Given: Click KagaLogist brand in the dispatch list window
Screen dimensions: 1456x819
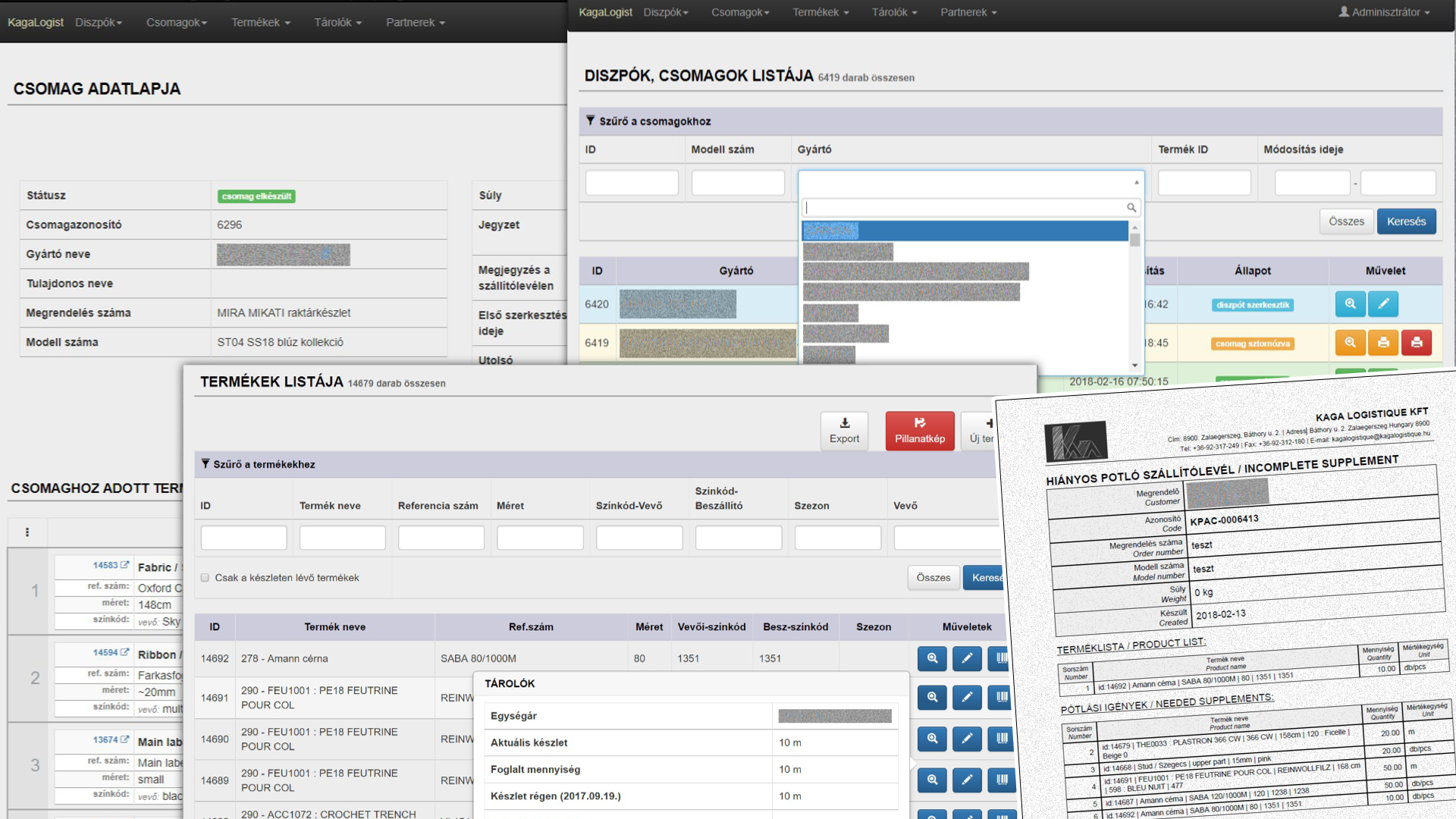Looking at the screenshot, I should pos(605,12).
